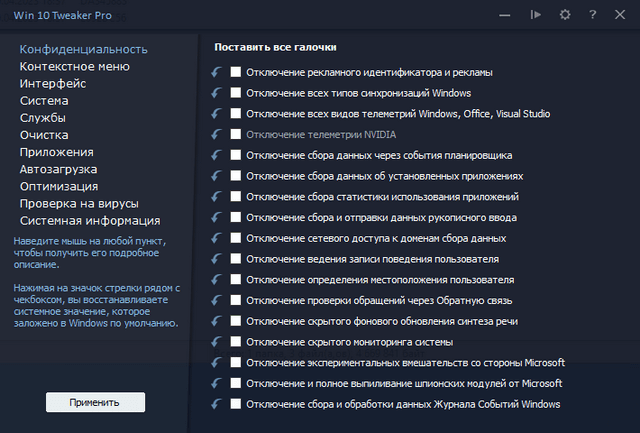
Task: Click restore arrow for скрытого мониторинга системы
Action: (x=216, y=342)
